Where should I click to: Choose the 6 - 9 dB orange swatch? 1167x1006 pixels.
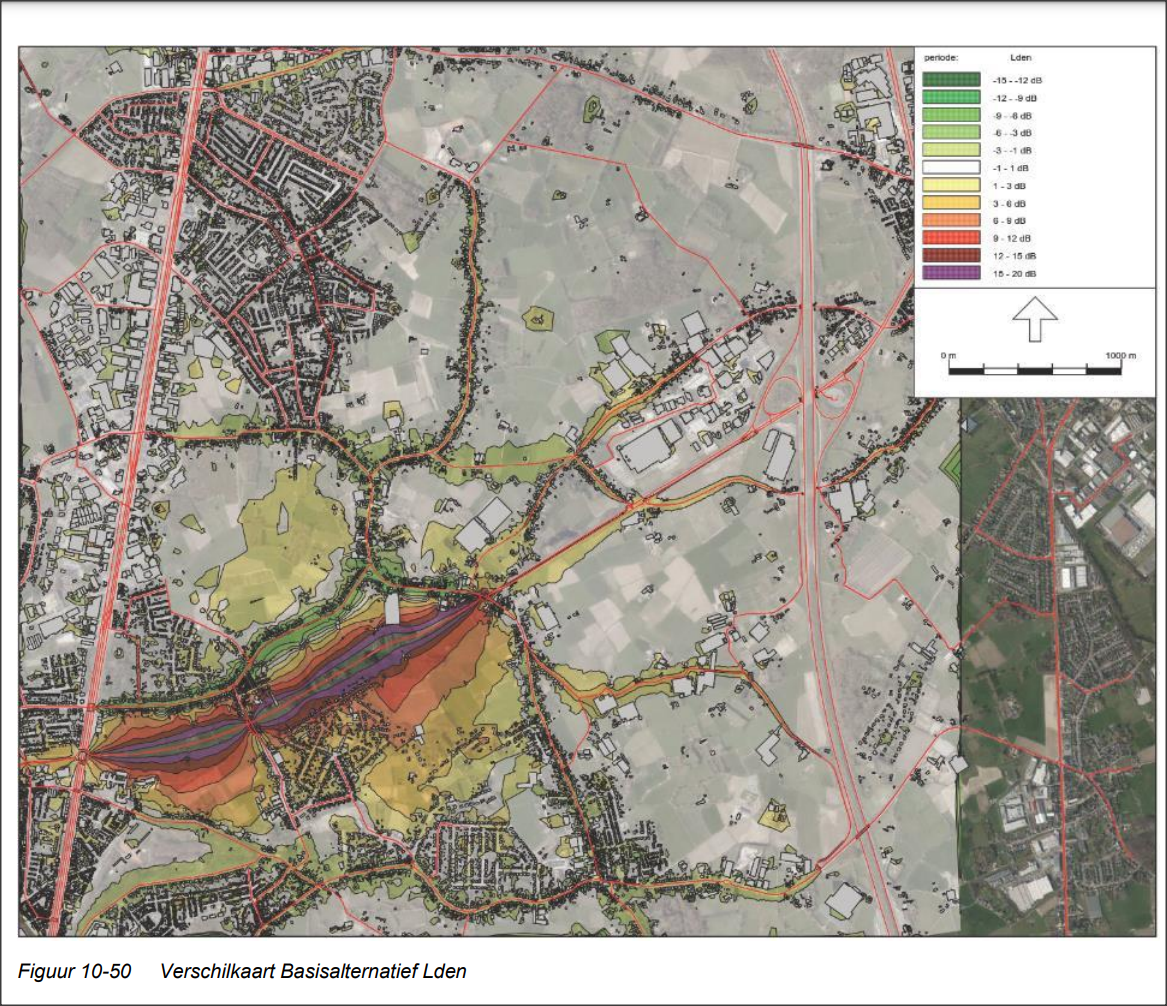coord(952,220)
